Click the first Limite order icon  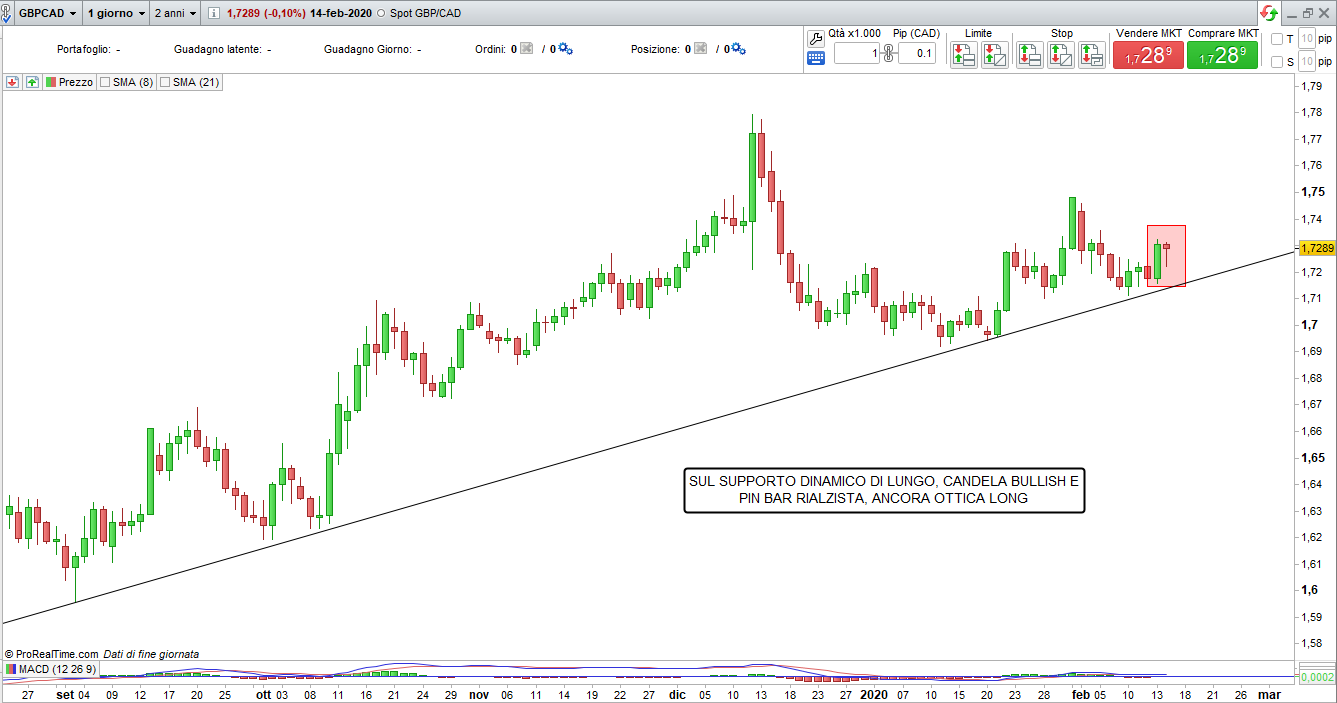tap(964, 55)
